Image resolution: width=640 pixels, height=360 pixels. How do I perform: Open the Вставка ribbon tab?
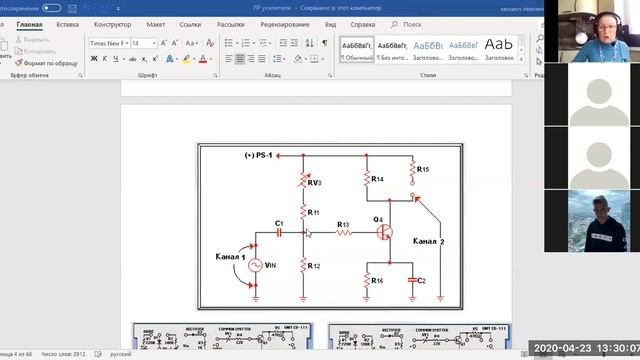pyautogui.click(x=68, y=24)
